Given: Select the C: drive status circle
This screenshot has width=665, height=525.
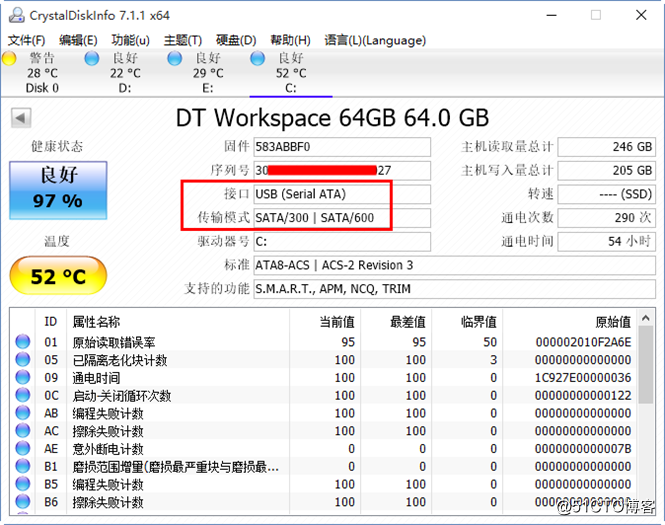Looking at the screenshot, I should 257,59.
